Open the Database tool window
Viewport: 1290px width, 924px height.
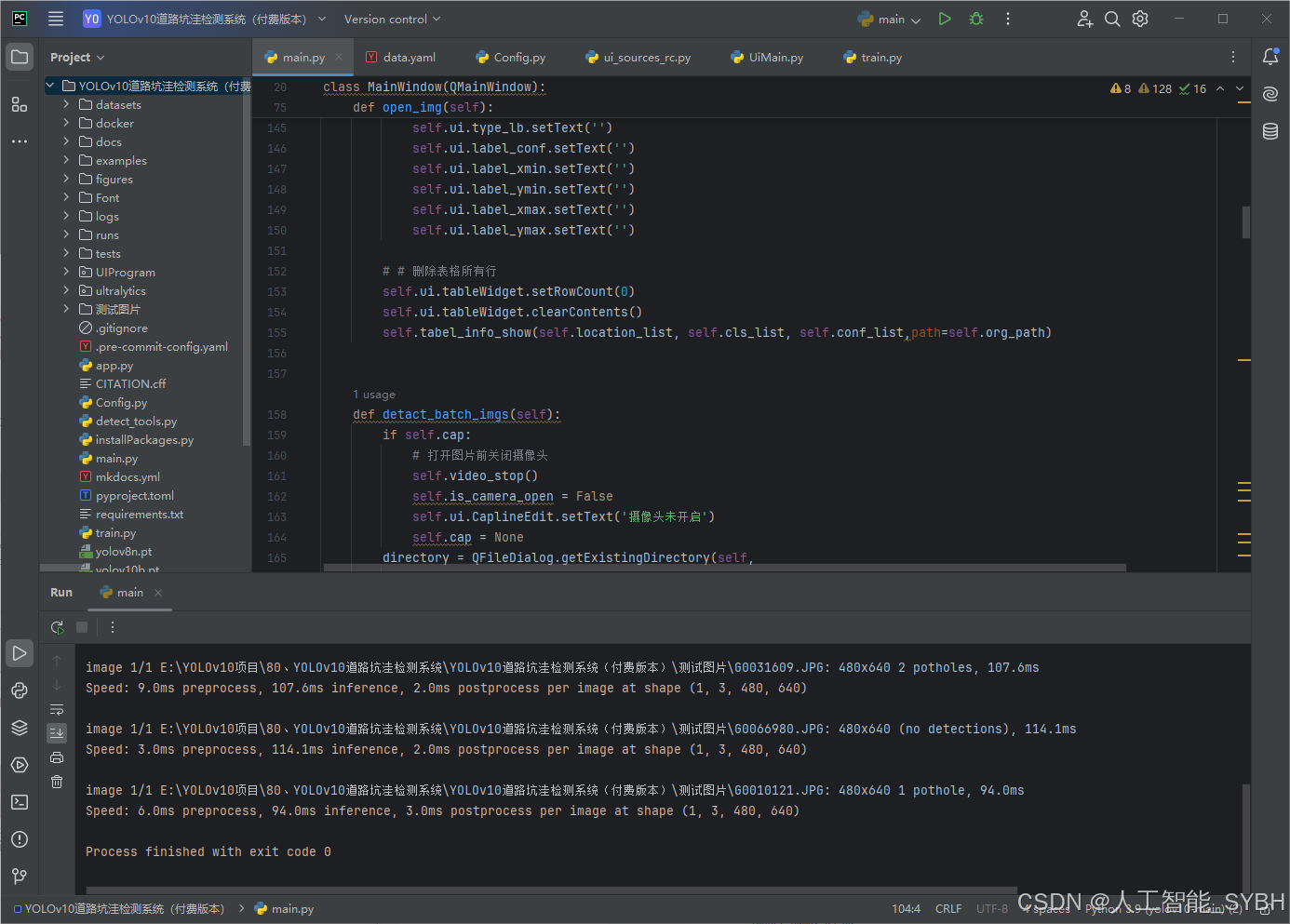pyautogui.click(x=1270, y=131)
